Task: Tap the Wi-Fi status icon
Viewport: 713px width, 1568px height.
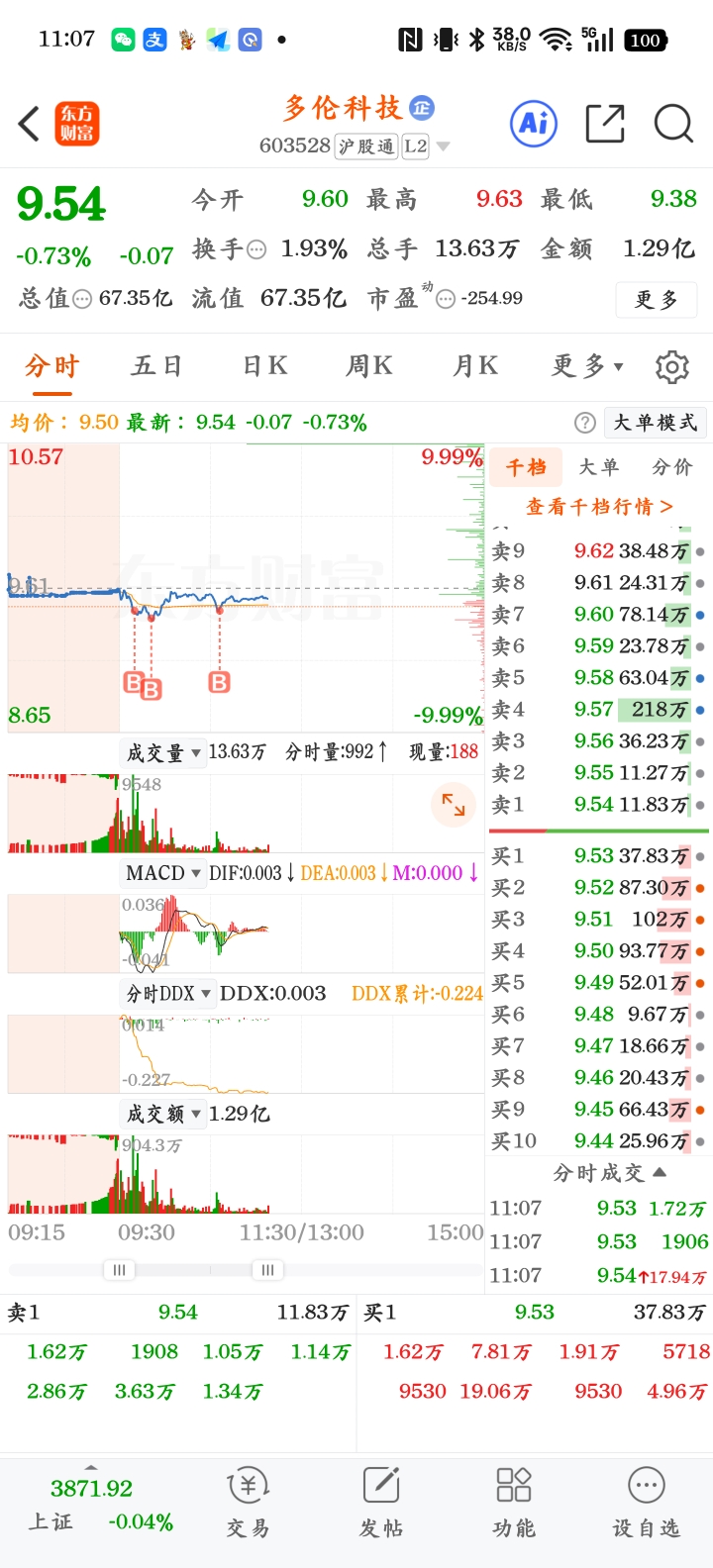Action: tap(557, 40)
